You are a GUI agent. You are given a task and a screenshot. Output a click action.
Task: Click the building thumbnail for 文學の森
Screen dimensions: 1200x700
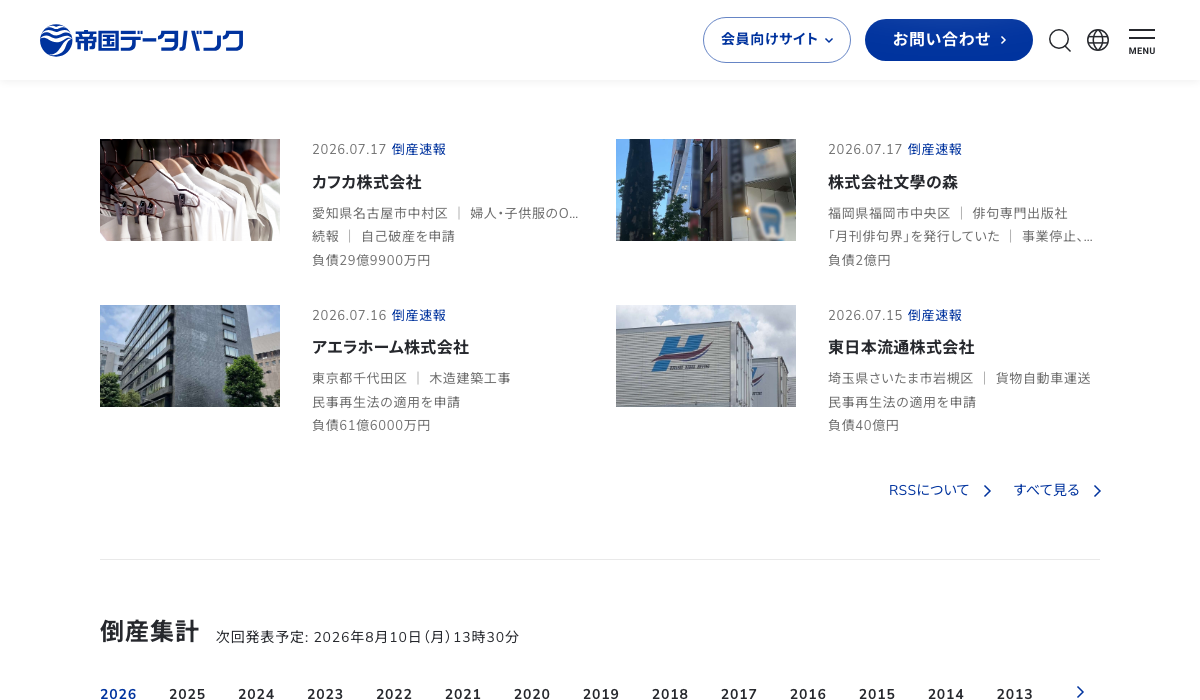coord(706,190)
